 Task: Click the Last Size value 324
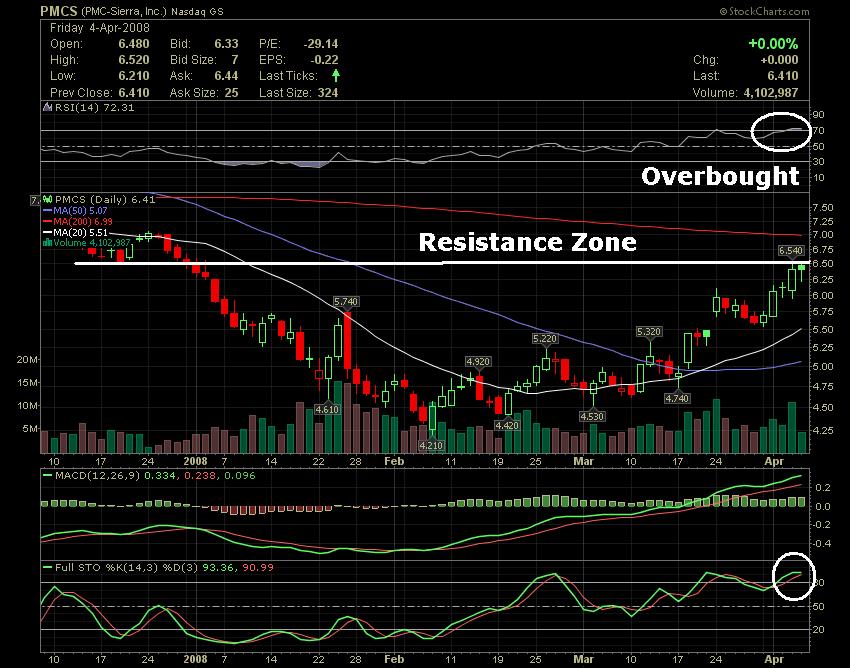click(328, 93)
